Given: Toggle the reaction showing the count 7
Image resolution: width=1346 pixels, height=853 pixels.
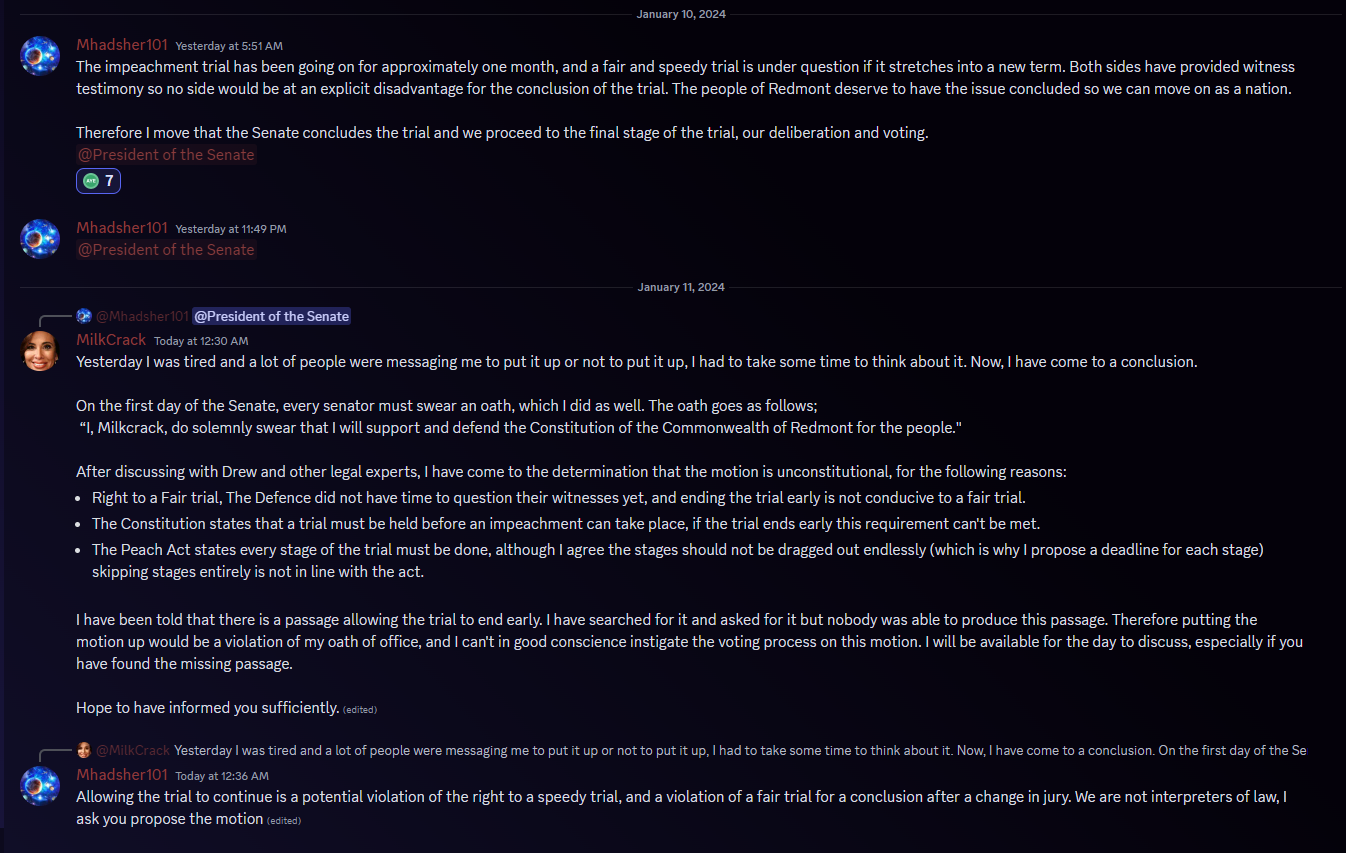Looking at the screenshot, I should [98, 181].
